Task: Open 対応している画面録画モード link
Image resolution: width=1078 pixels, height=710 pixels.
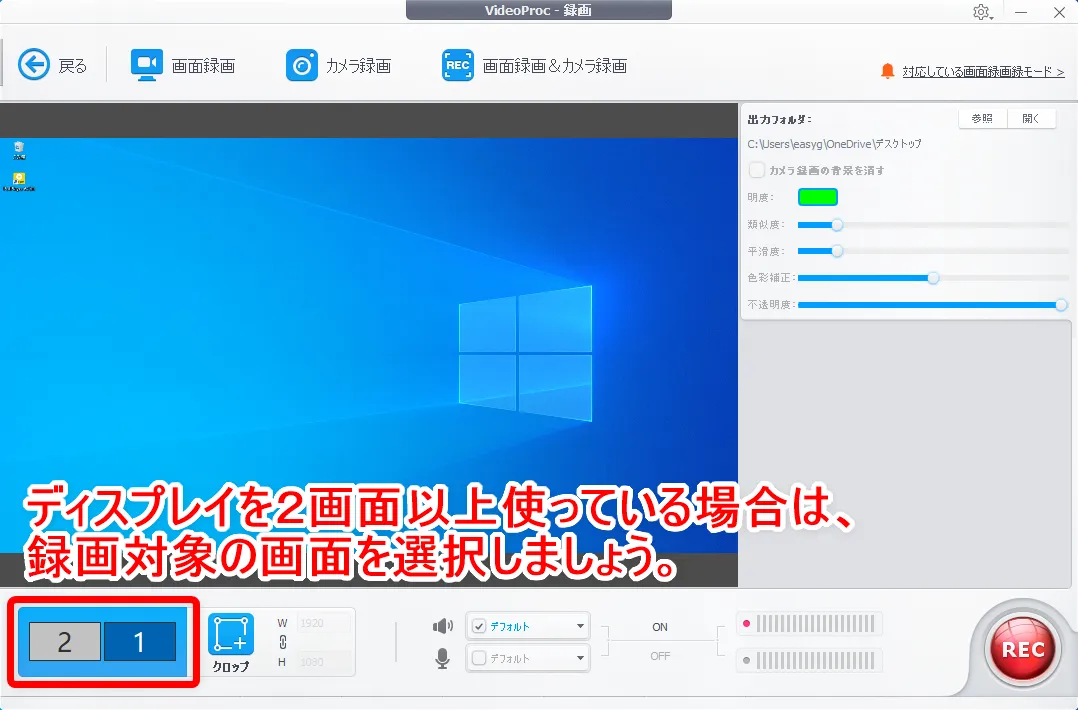Action: coord(983,71)
